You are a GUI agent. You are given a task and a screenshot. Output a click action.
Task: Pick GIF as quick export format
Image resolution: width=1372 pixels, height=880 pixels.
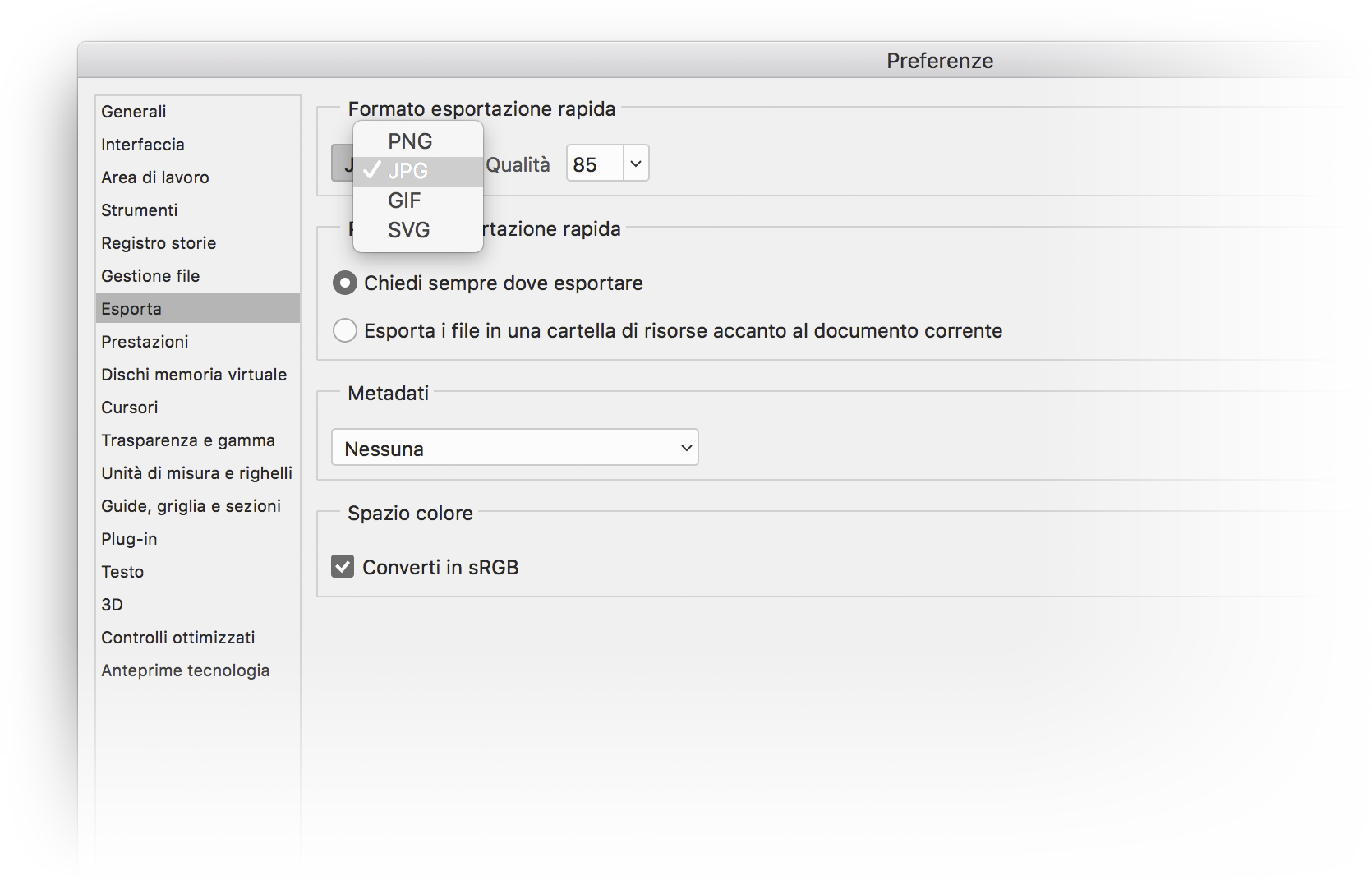tap(404, 200)
